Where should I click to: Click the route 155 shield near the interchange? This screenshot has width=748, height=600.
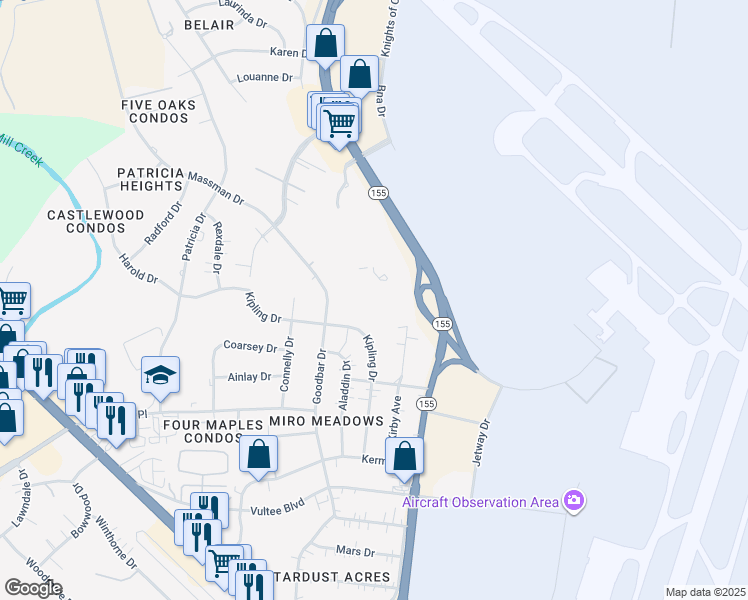[442, 324]
